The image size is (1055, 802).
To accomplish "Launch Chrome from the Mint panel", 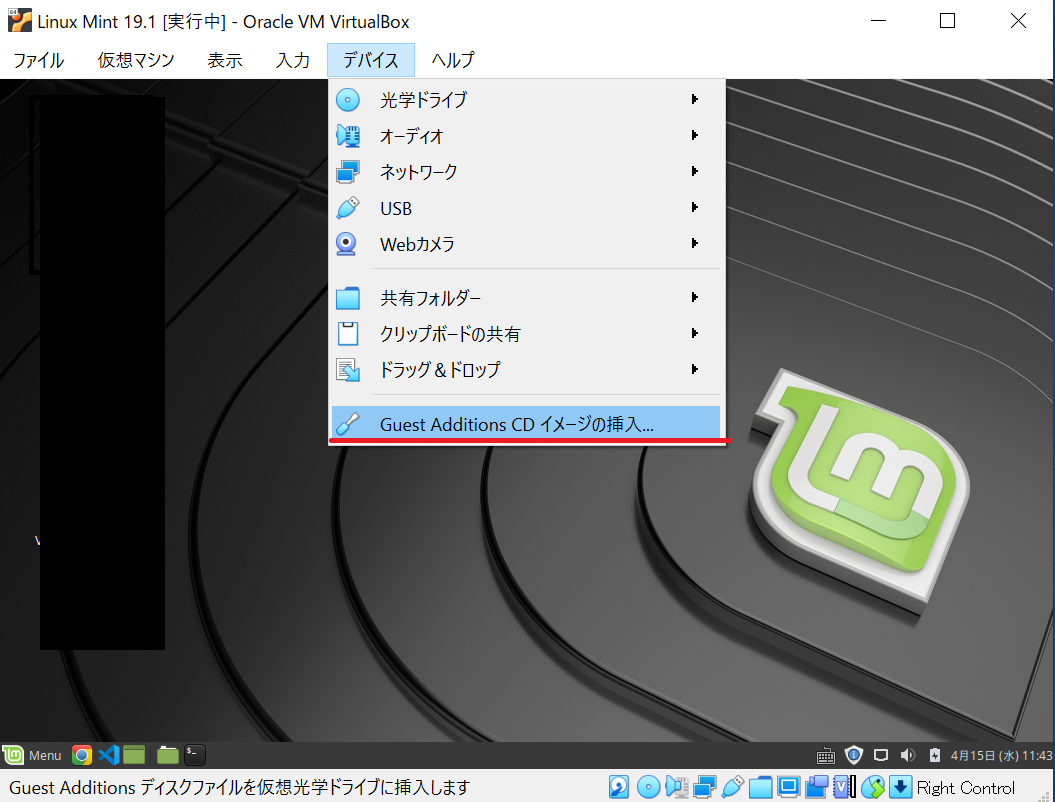I will tap(82, 756).
